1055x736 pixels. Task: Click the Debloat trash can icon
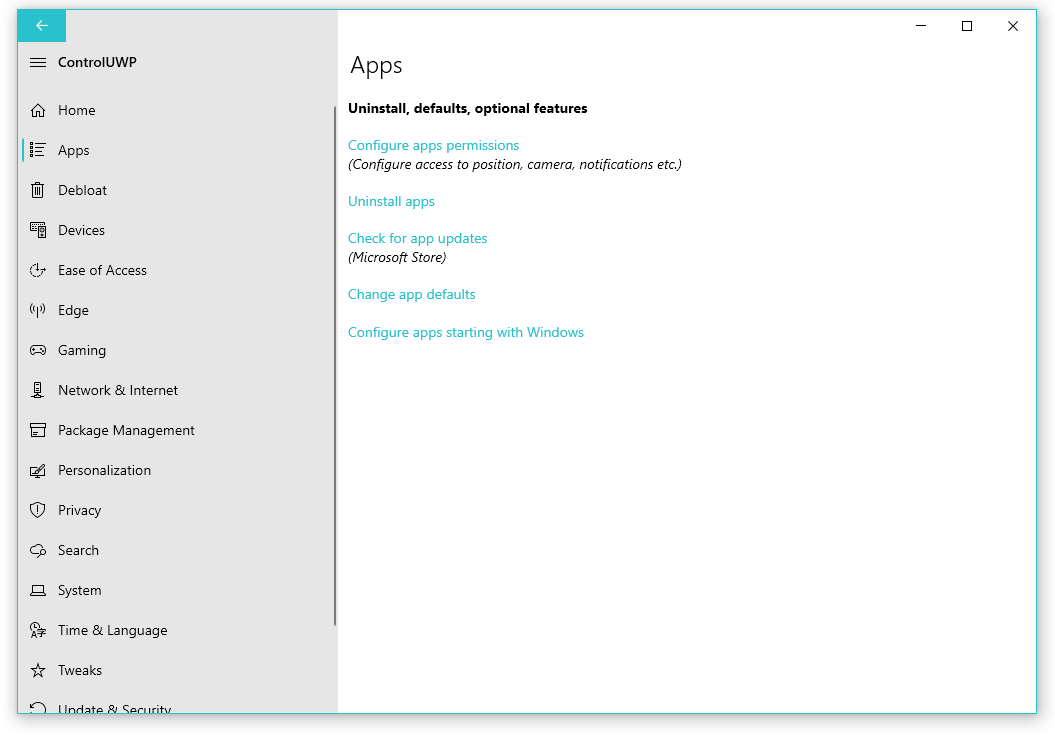[38, 190]
